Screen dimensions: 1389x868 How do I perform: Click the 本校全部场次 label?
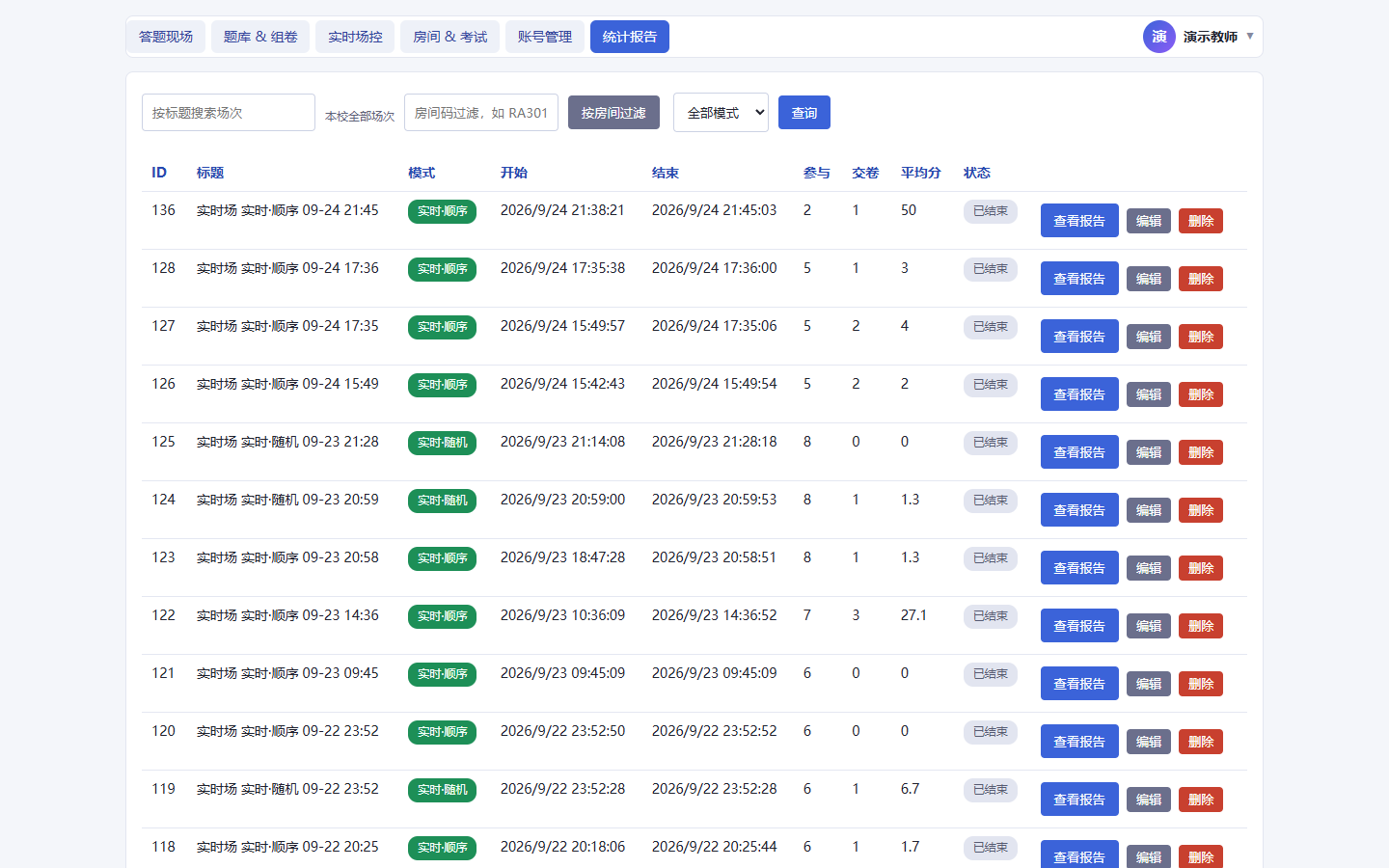(360, 117)
